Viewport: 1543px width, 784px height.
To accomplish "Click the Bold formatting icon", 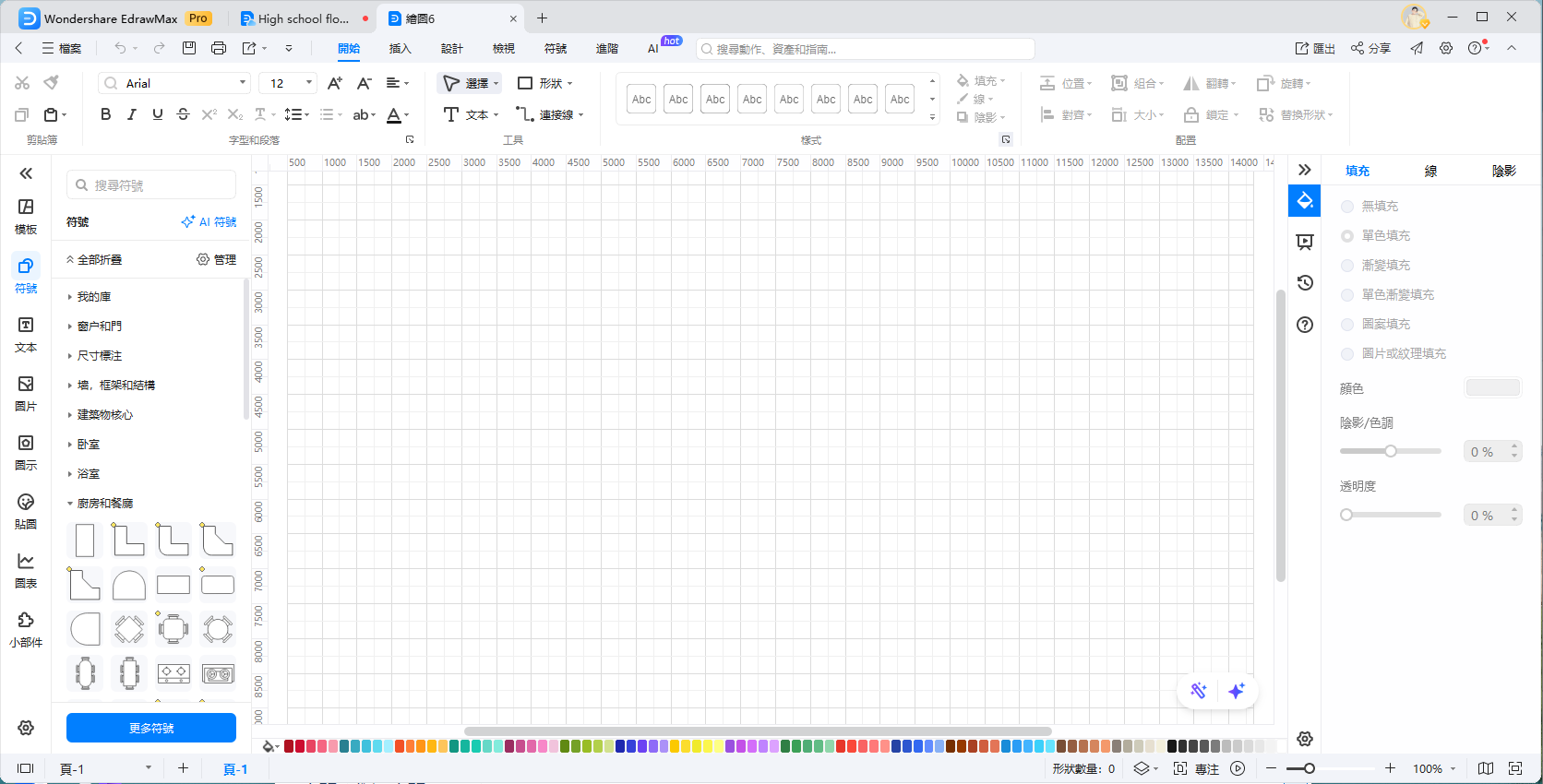I will [105, 114].
